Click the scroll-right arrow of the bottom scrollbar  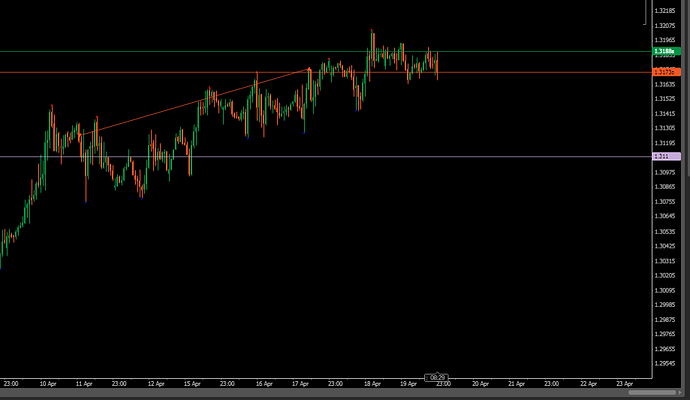point(680,393)
